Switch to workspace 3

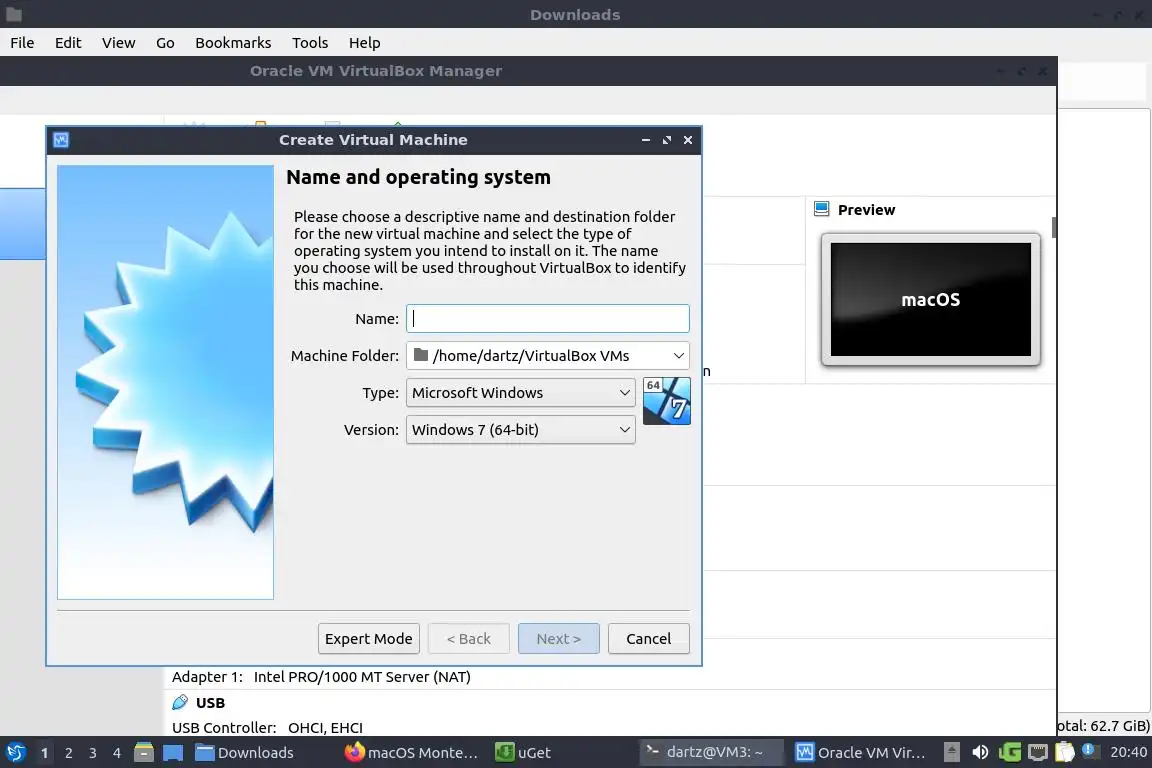click(93, 753)
